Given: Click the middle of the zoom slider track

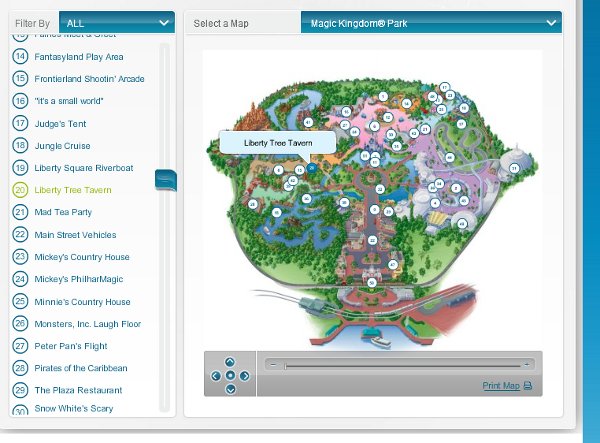Looking at the screenshot, I should point(403,366).
